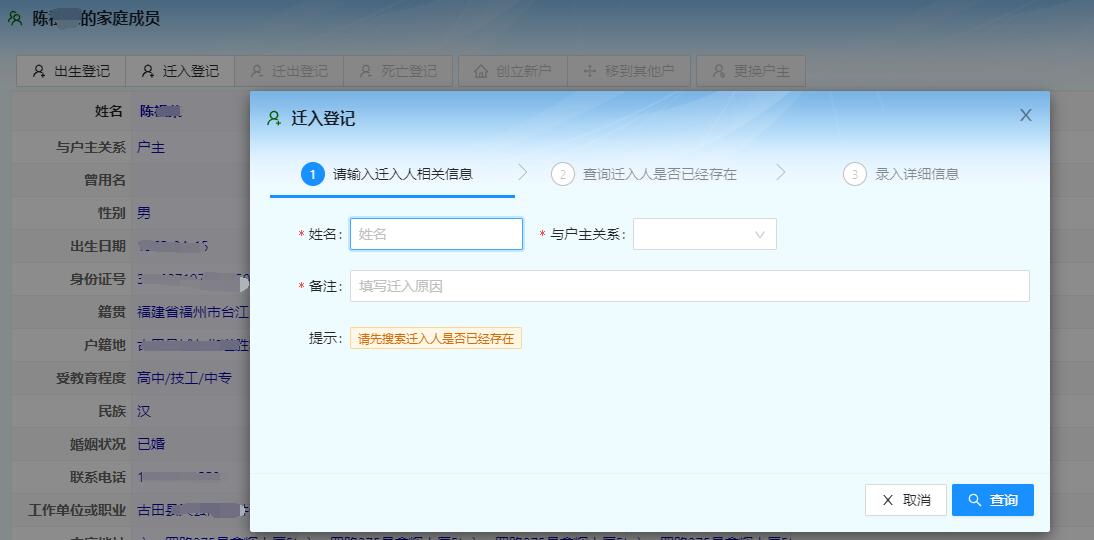Click the 迁入登记 dialog title icon
Image resolution: width=1094 pixels, height=540 pixels.
click(274, 119)
